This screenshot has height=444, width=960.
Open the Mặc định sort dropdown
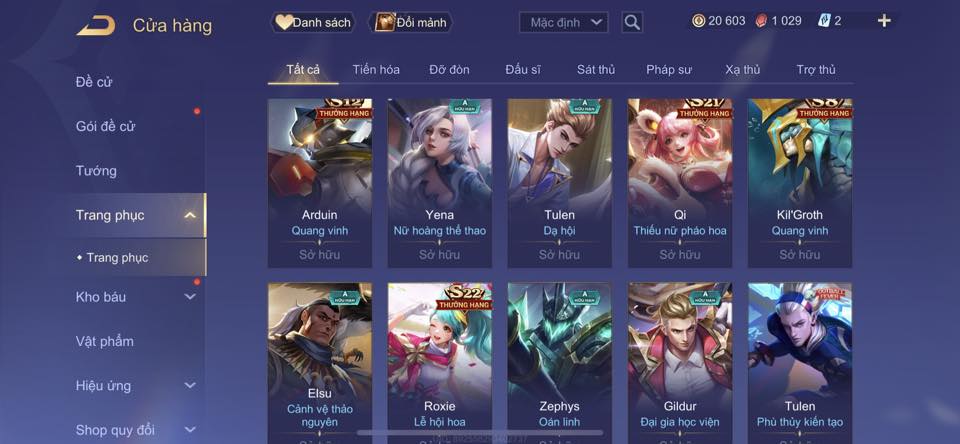(x=564, y=23)
